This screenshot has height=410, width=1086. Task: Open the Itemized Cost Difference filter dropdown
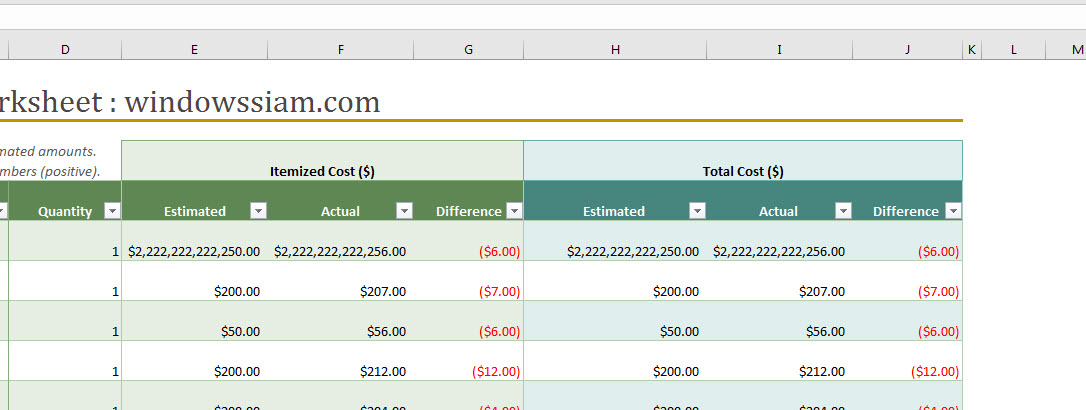click(515, 211)
